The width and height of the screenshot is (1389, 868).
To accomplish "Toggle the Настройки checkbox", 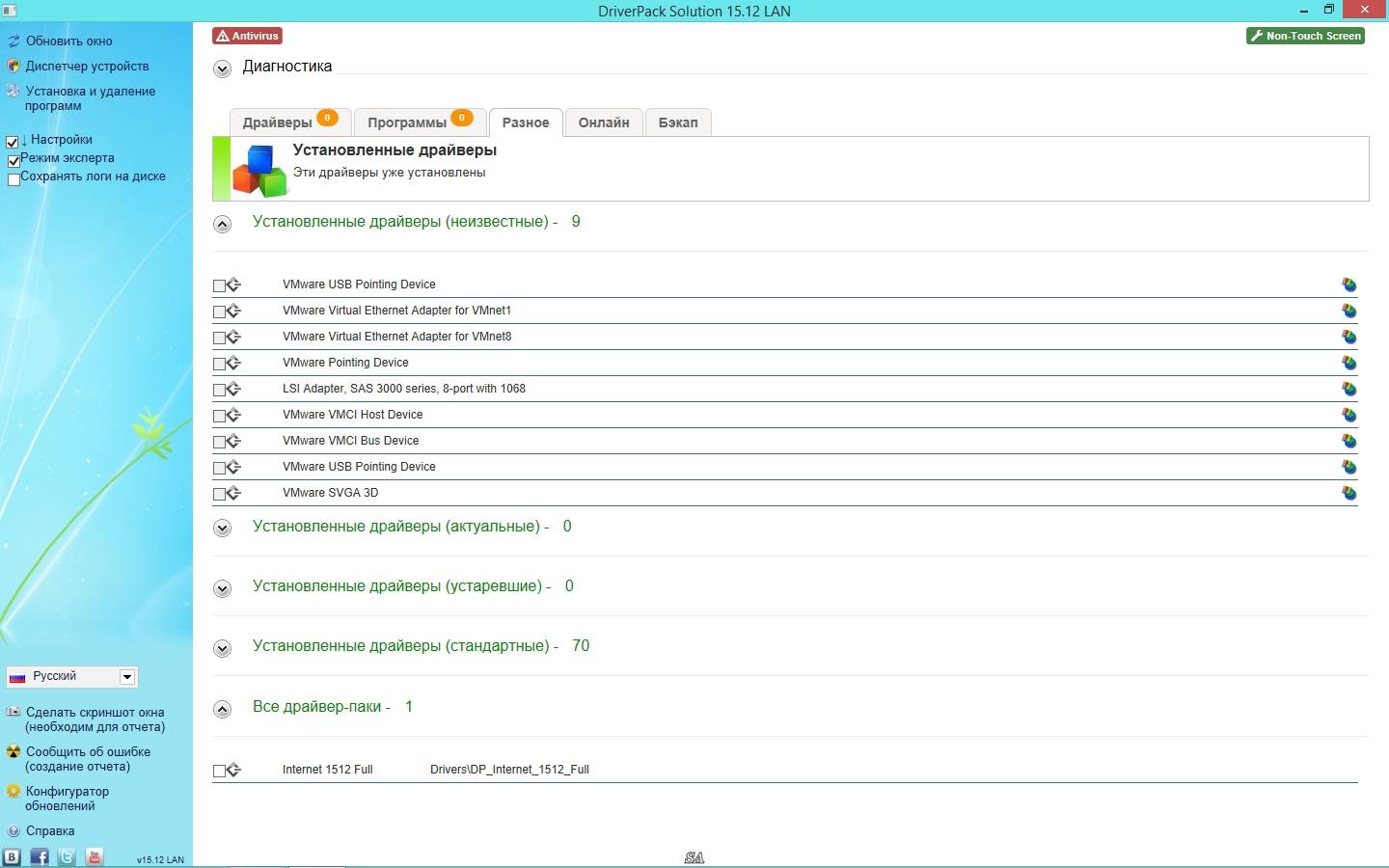I will (13, 142).
